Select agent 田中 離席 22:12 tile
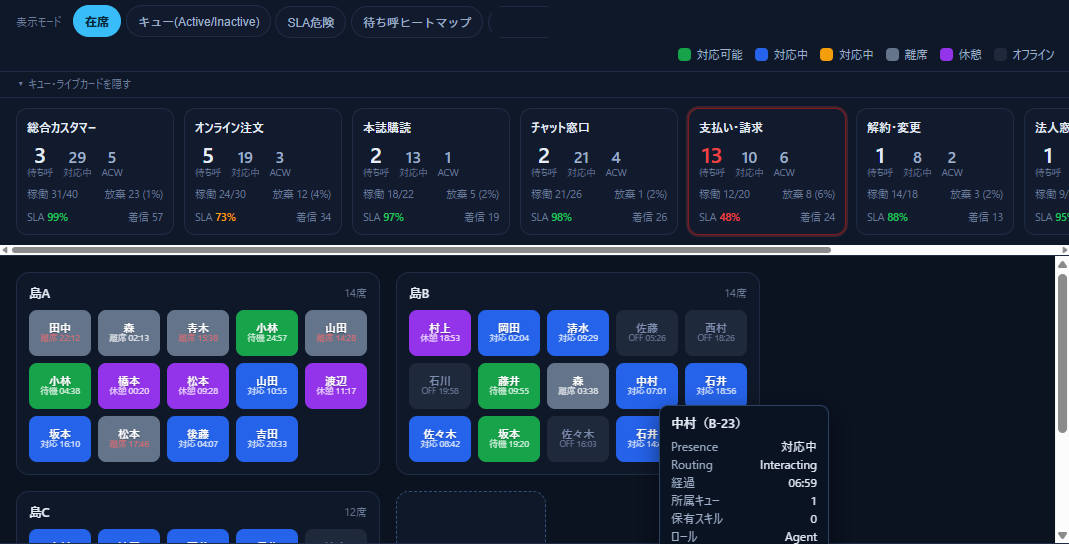Screen dimensions: 1069x544 tap(60, 333)
